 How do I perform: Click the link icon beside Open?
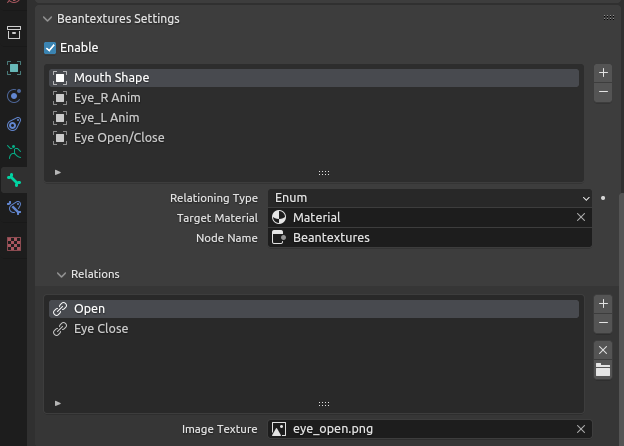click(x=60, y=309)
